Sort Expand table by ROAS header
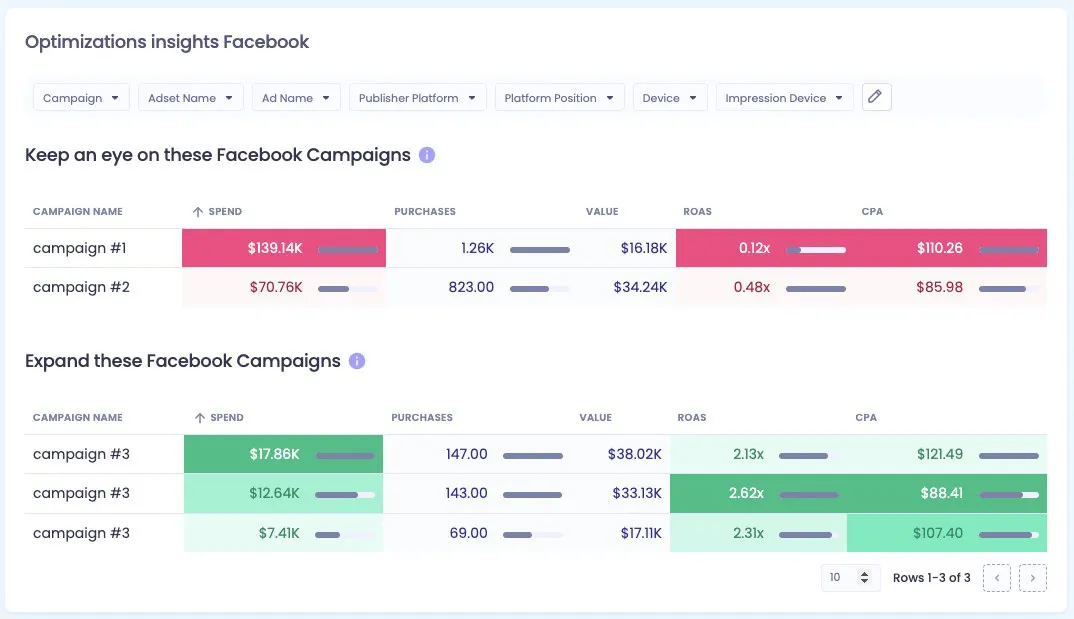The height and width of the screenshot is (619, 1074). (692, 418)
